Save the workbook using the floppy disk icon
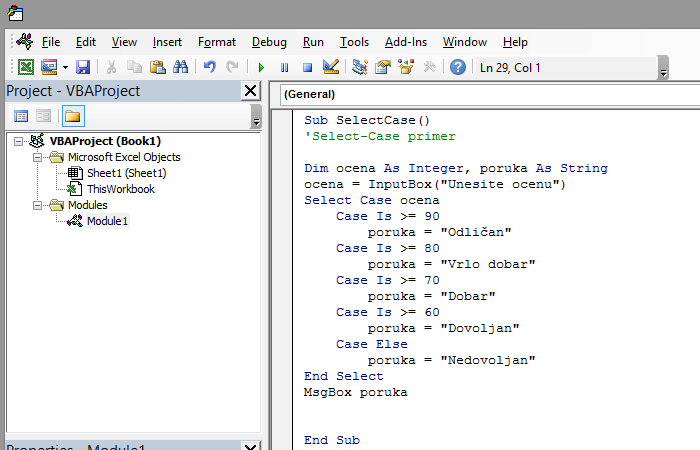Screen dimensions: 700x450 pyautogui.click(x=83, y=67)
